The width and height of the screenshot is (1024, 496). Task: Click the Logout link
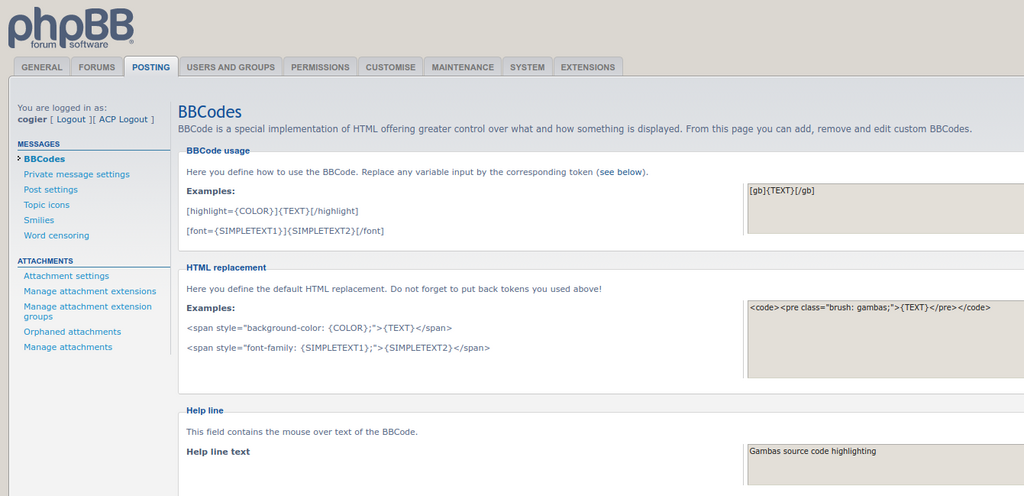click(71, 119)
